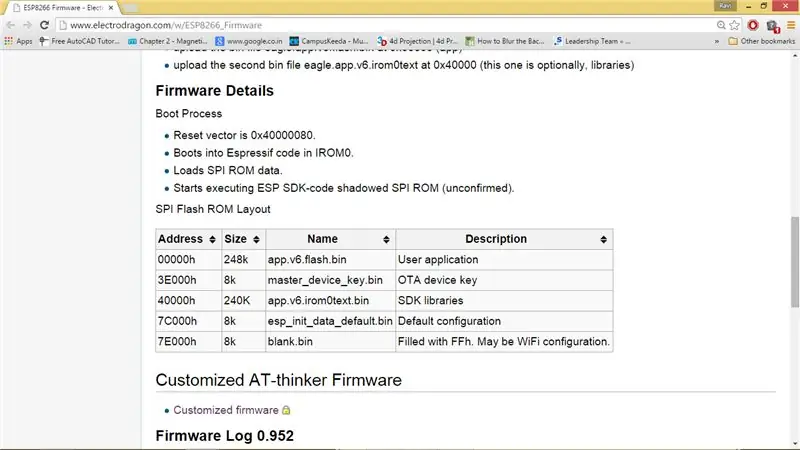
Task: Click the Firmware Details heading
Action: tap(214, 91)
